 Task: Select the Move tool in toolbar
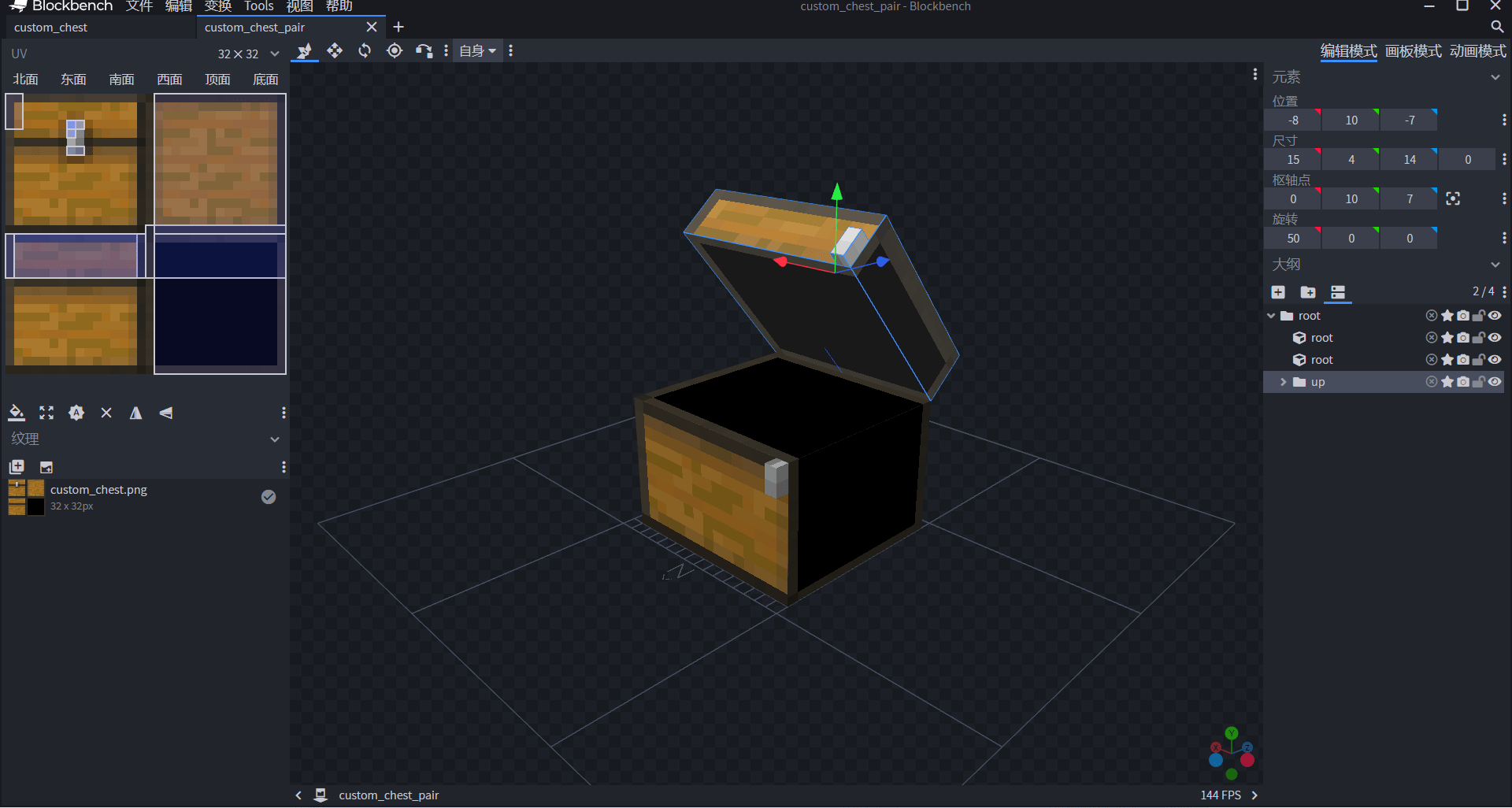[x=304, y=51]
